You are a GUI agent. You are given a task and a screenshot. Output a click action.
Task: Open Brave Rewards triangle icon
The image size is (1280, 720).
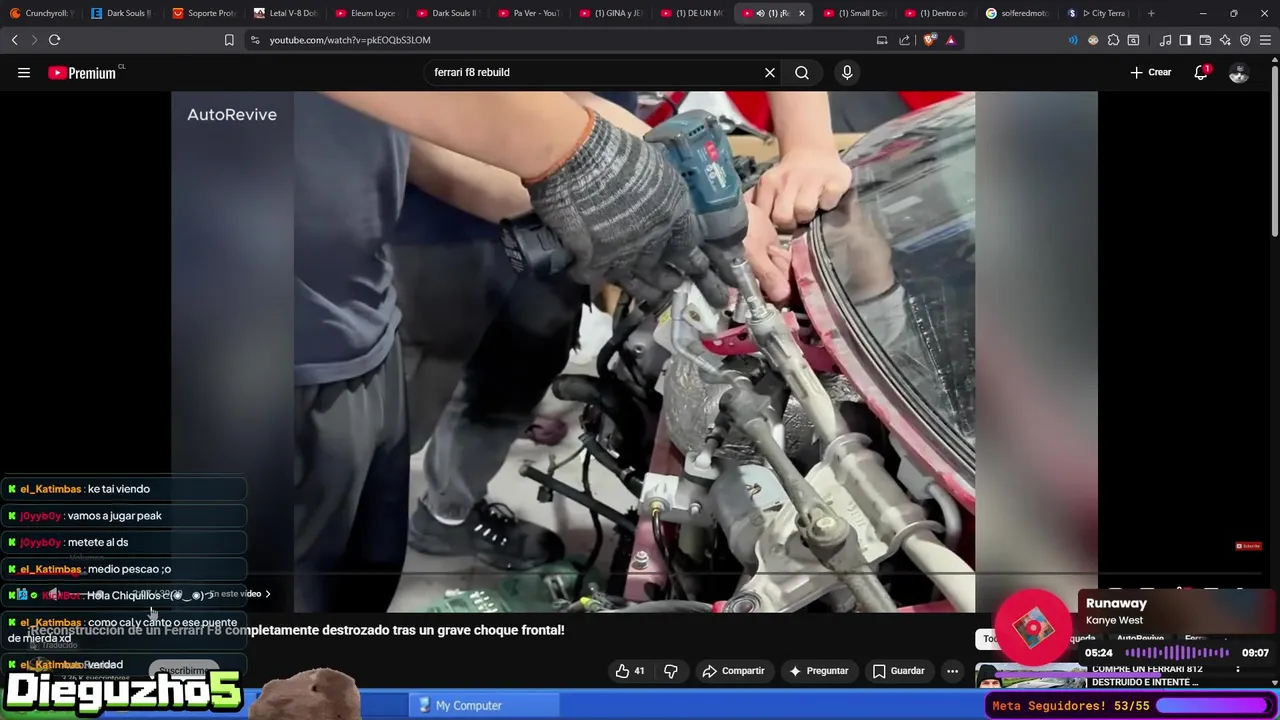coord(951,40)
